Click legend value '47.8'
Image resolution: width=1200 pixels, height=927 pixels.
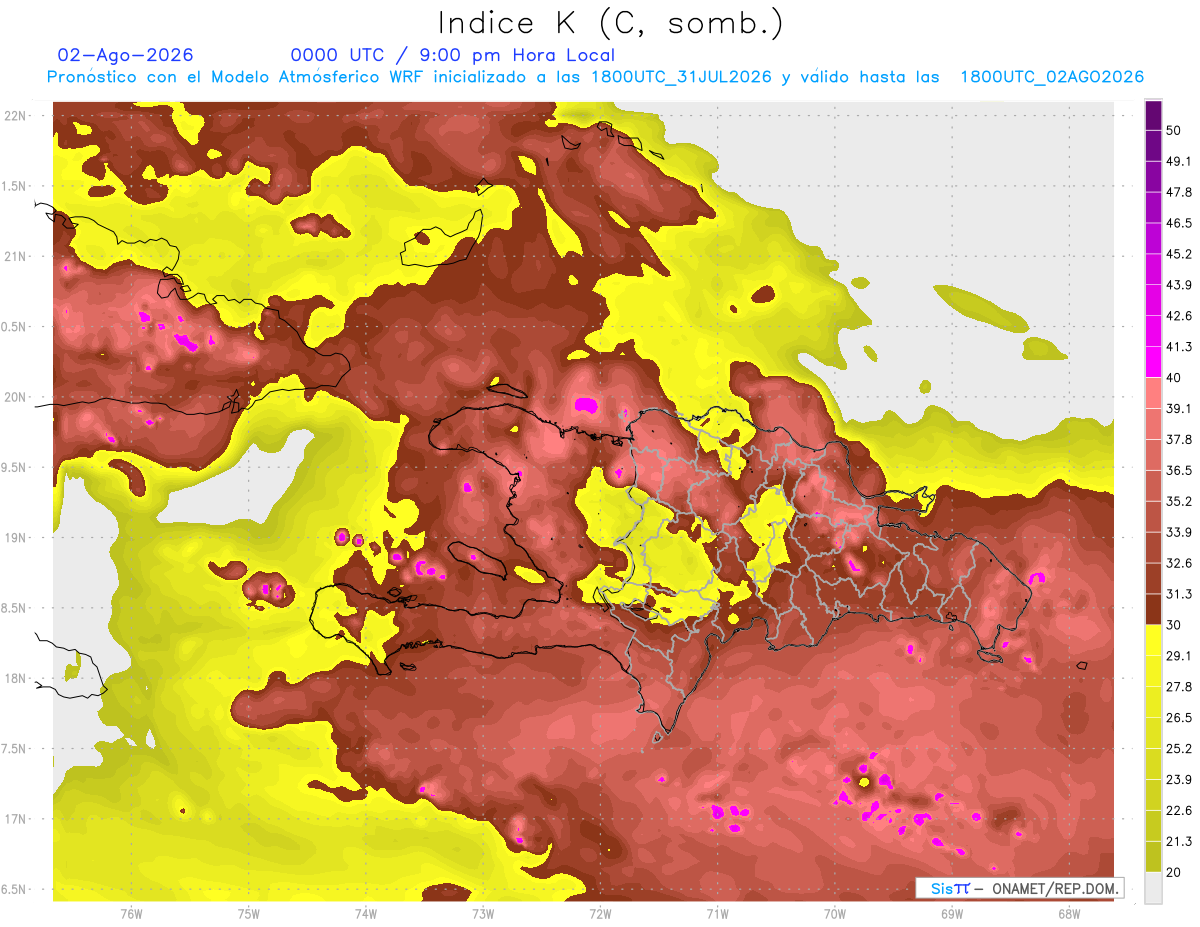[x=1180, y=192]
